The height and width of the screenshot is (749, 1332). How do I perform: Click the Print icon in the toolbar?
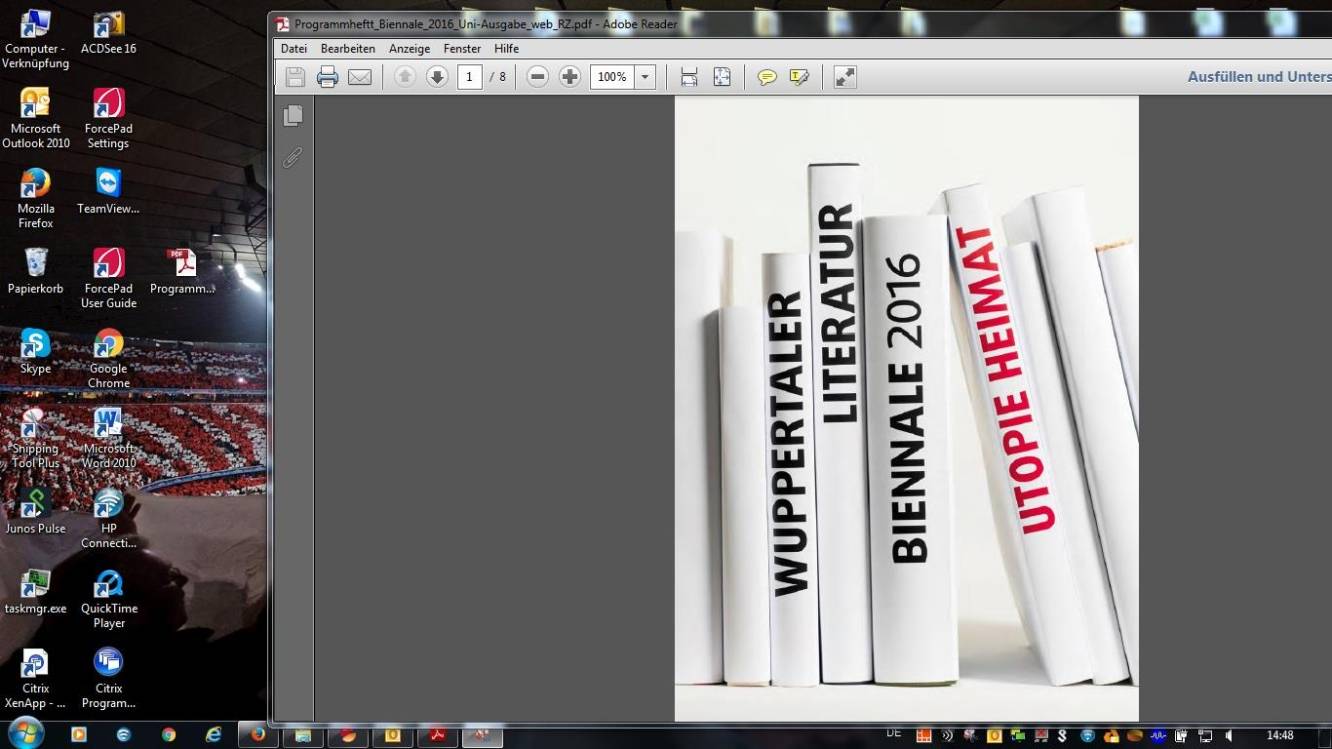tap(327, 76)
